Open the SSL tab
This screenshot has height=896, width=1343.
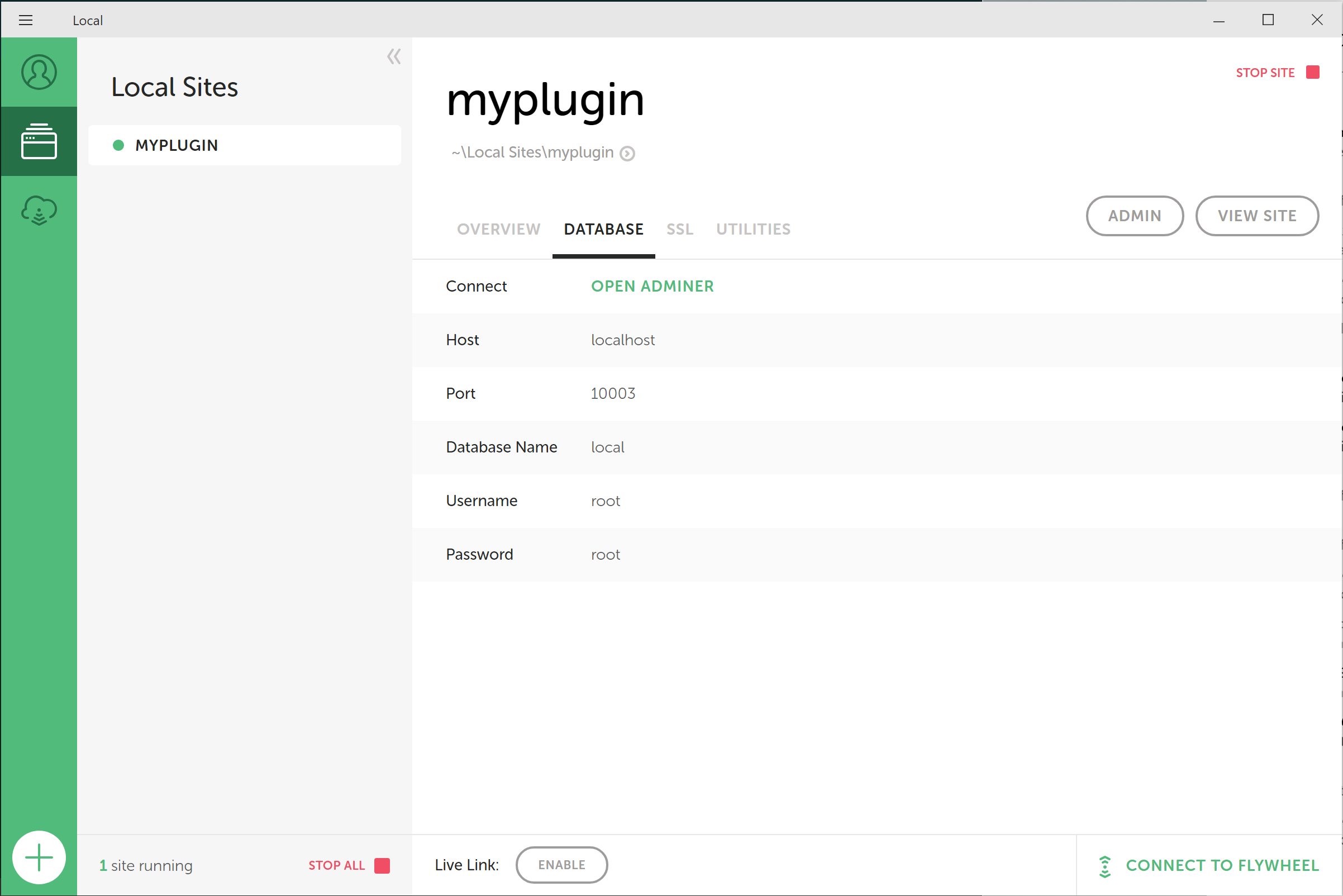[679, 229]
